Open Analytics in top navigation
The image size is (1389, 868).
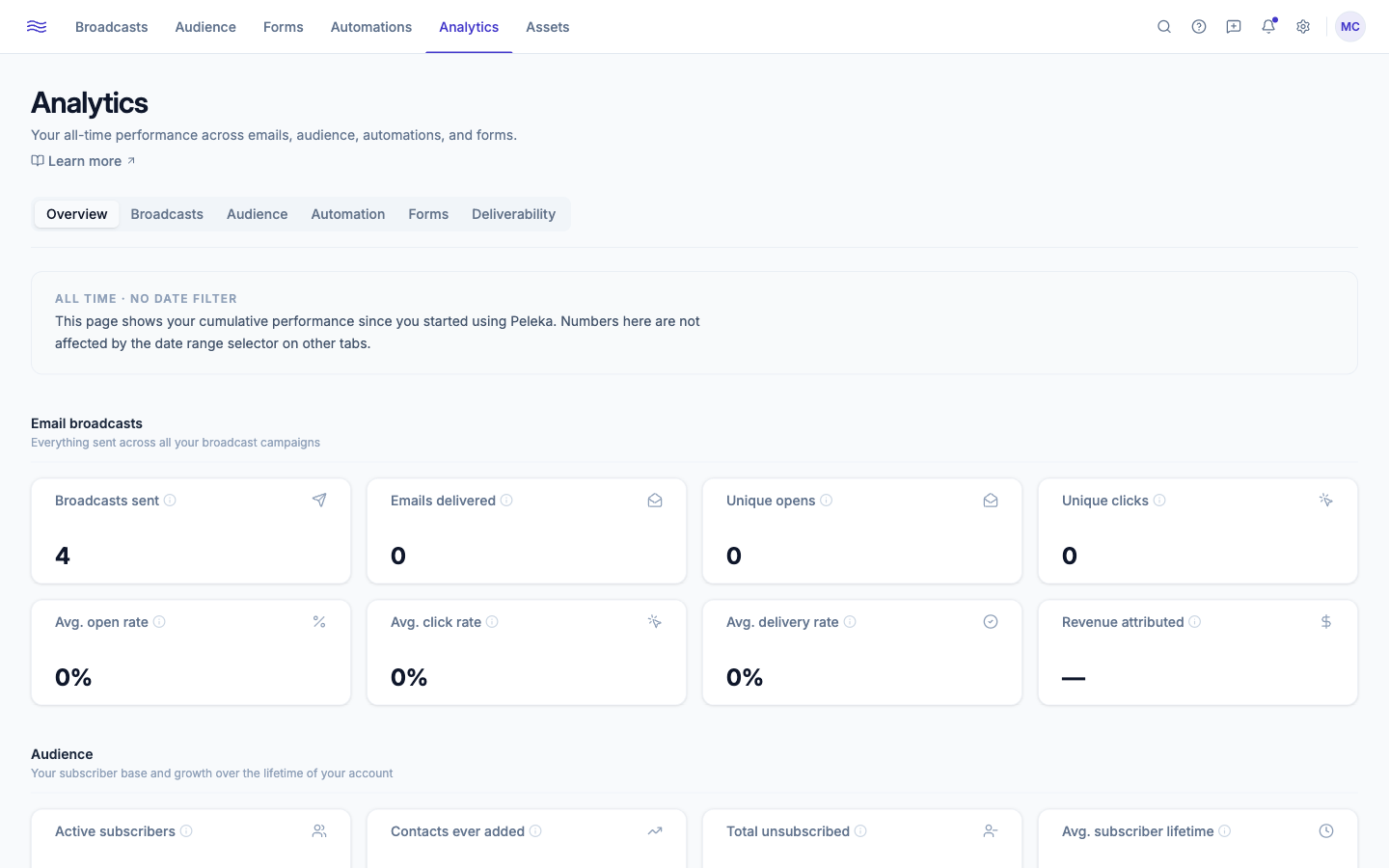(469, 27)
